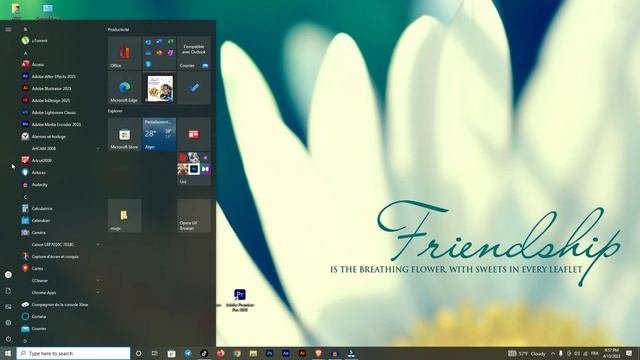Launch Adobe InDesign 2021
The height and width of the screenshot is (360, 640).
[x=61, y=100]
